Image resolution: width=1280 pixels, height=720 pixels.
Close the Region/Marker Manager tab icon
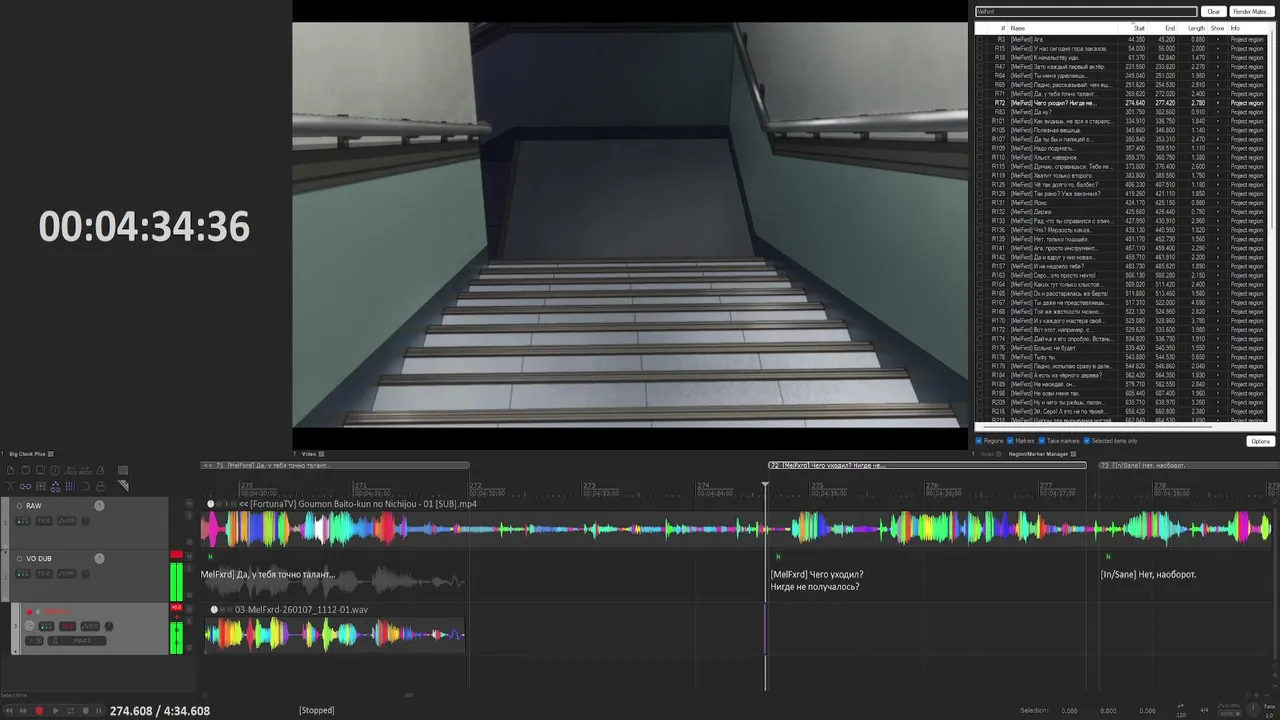pyautogui.click(x=1073, y=454)
